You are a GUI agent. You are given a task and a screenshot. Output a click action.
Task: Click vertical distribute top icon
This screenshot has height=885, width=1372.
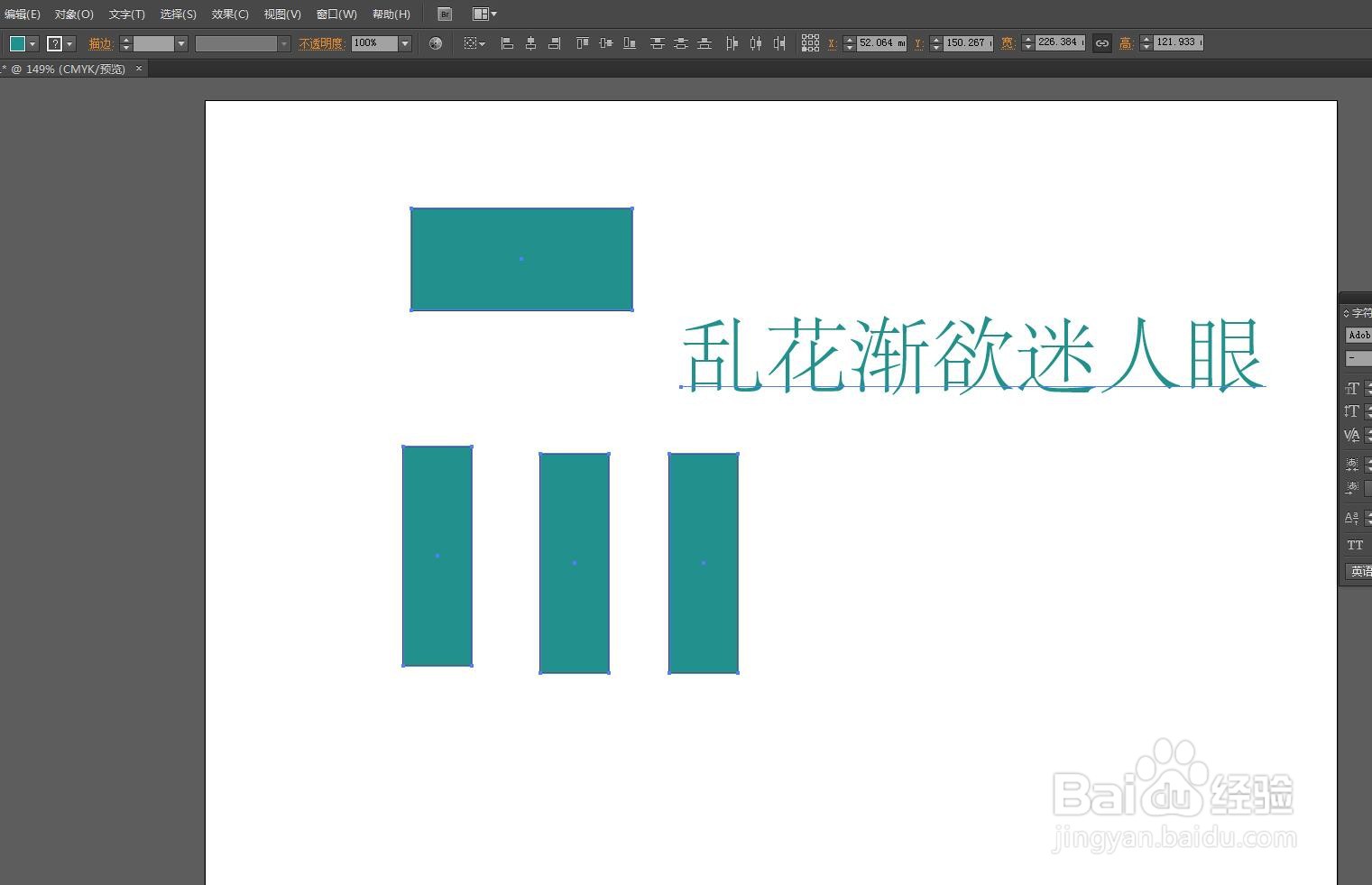pyautogui.click(x=658, y=42)
